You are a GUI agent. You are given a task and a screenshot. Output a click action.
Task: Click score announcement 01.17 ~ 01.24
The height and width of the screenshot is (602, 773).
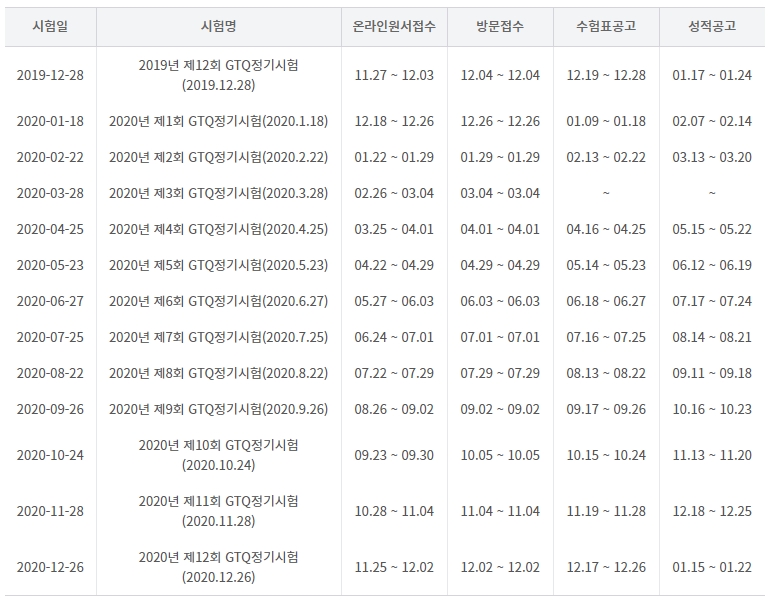pyautogui.click(x=712, y=75)
